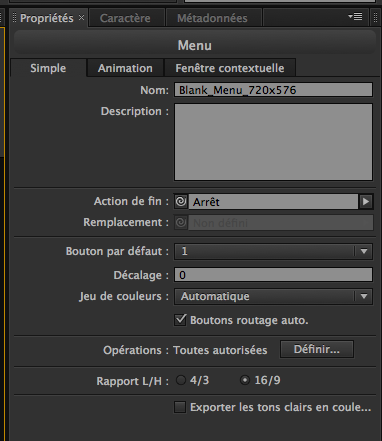Open the Propriétés panel options menu icon
The width and height of the screenshot is (382, 441).
click(355, 17)
